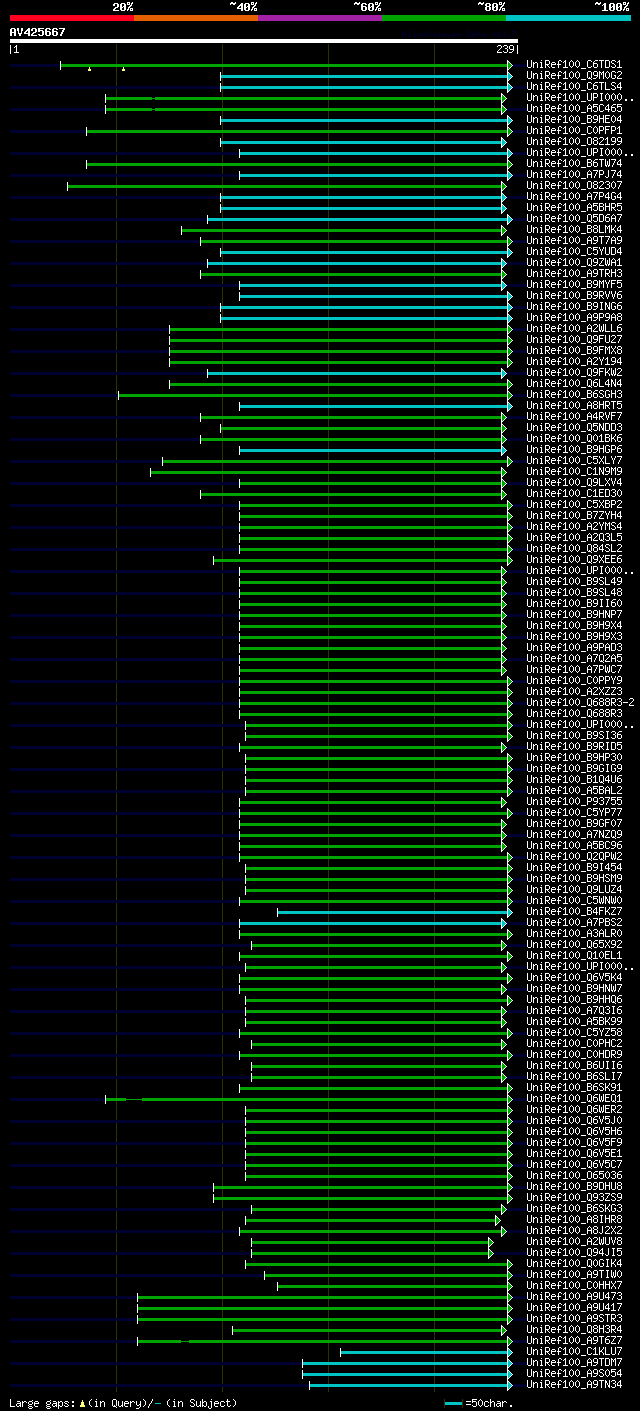Open hit UniRef100_C0PFP1
The image size is (640, 1411).
[x=573, y=130]
